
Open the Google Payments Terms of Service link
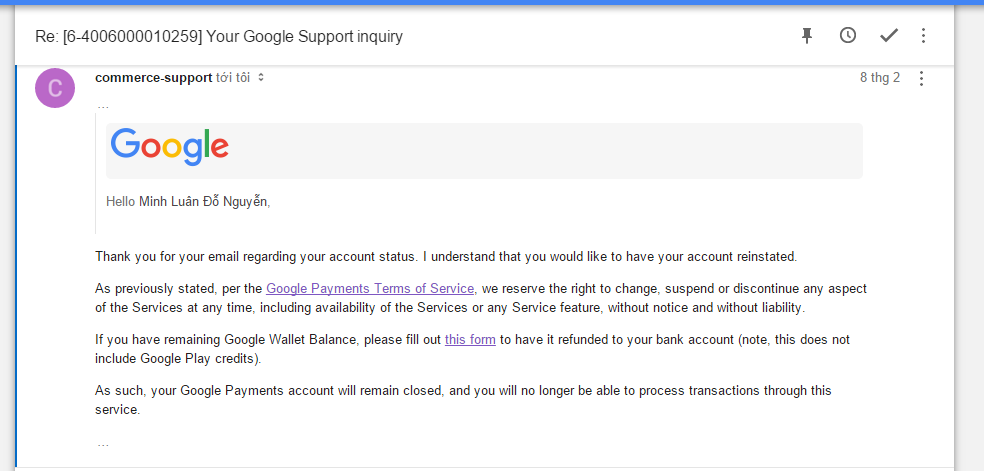pos(370,288)
